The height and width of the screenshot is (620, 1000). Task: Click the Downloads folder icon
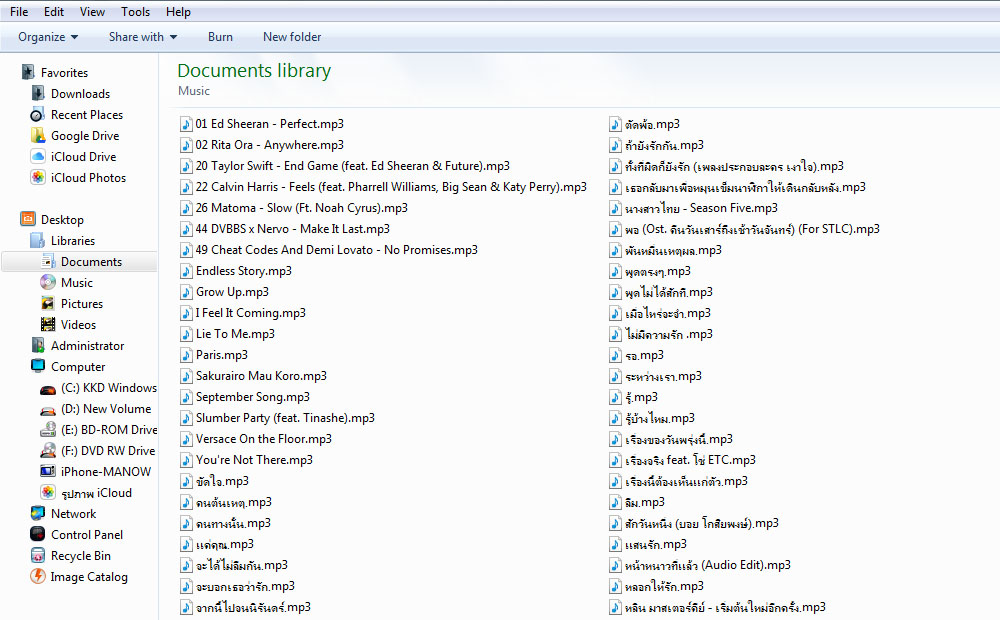(x=38, y=93)
